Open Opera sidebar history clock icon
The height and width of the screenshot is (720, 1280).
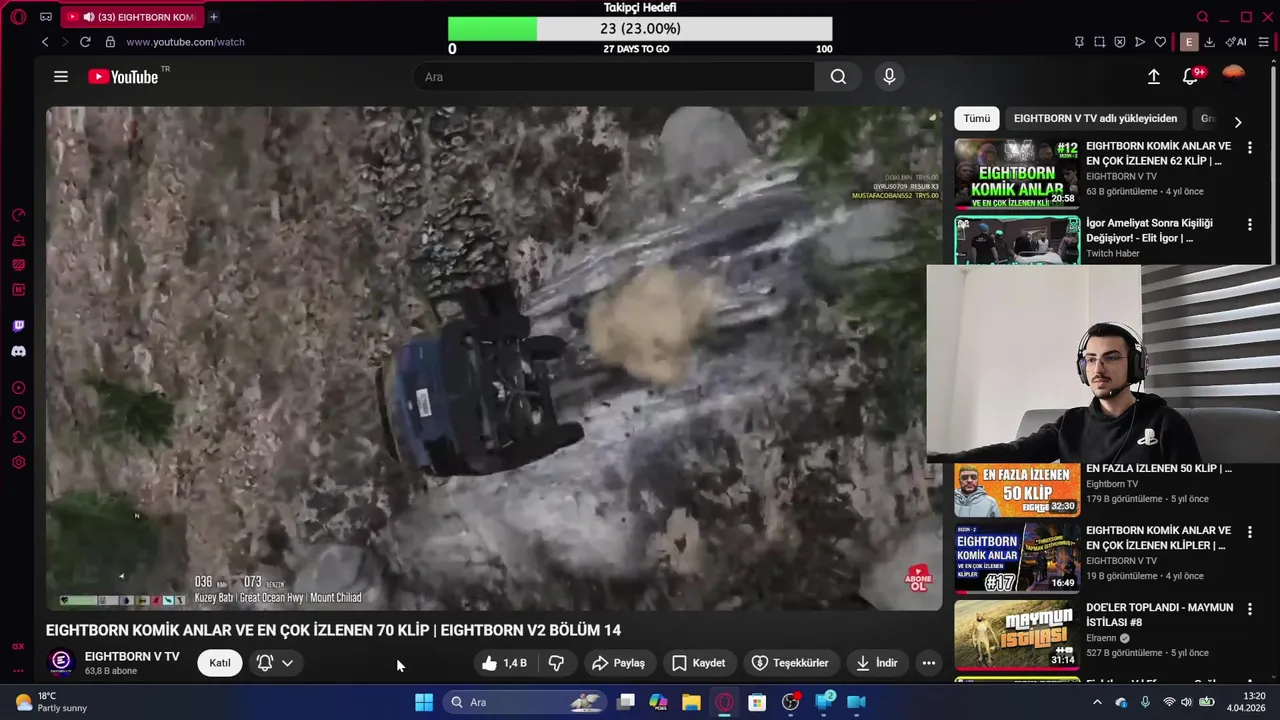coord(18,413)
